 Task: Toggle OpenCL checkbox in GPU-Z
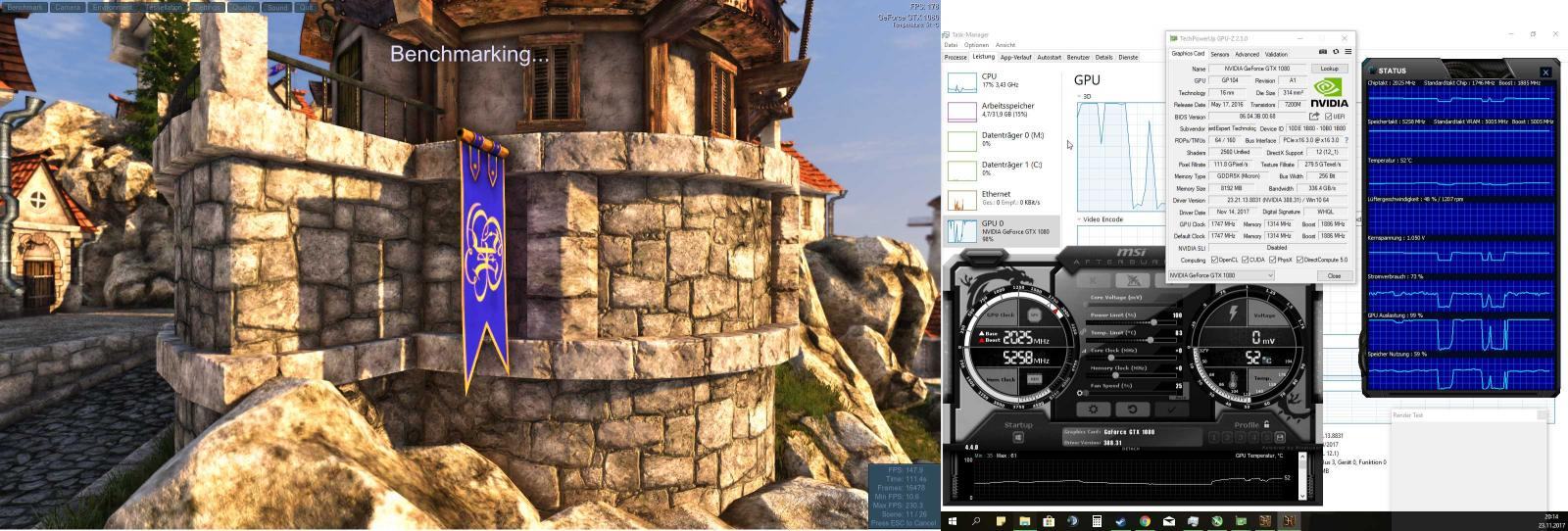pyautogui.click(x=1215, y=260)
